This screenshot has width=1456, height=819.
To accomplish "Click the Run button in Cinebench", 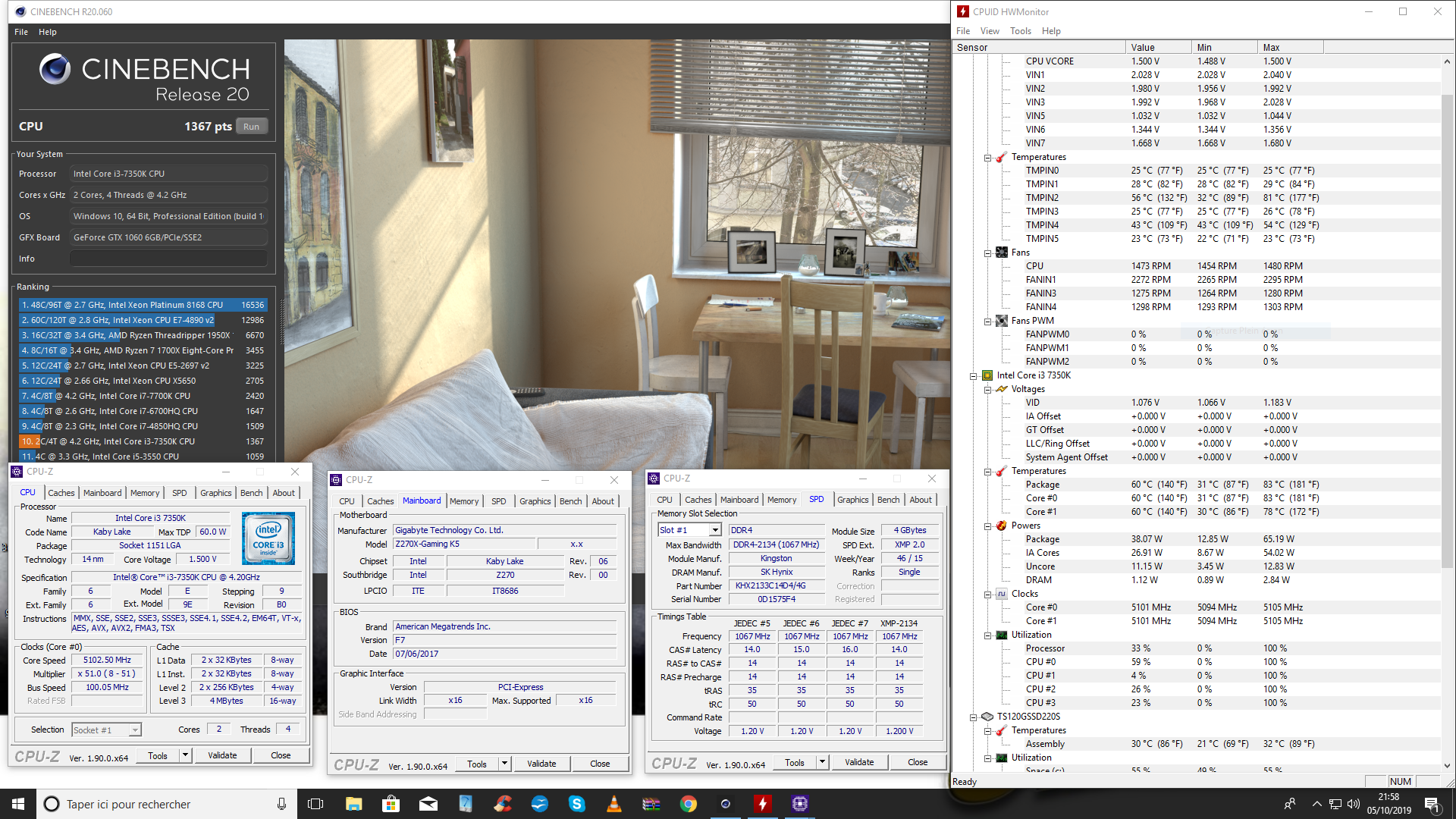I will click(x=252, y=127).
